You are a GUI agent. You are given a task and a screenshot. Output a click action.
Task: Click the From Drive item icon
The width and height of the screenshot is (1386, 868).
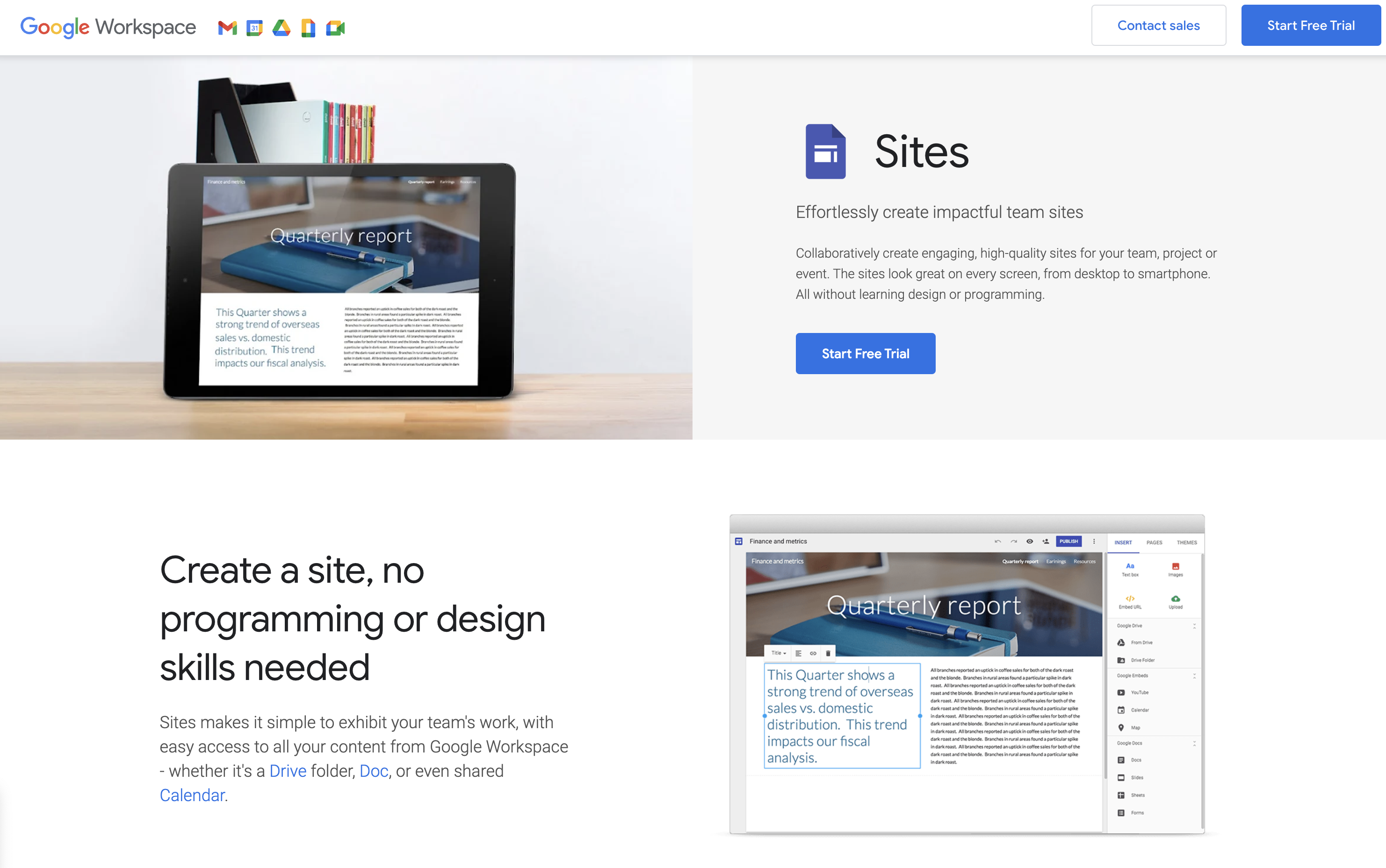pos(1121,643)
